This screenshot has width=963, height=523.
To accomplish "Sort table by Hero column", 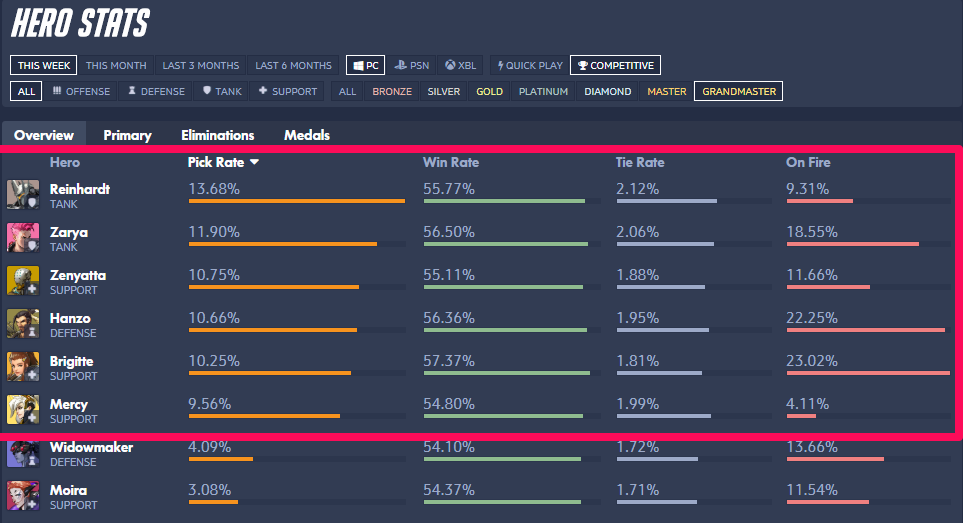I will pyautogui.click(x=64, y=162).
